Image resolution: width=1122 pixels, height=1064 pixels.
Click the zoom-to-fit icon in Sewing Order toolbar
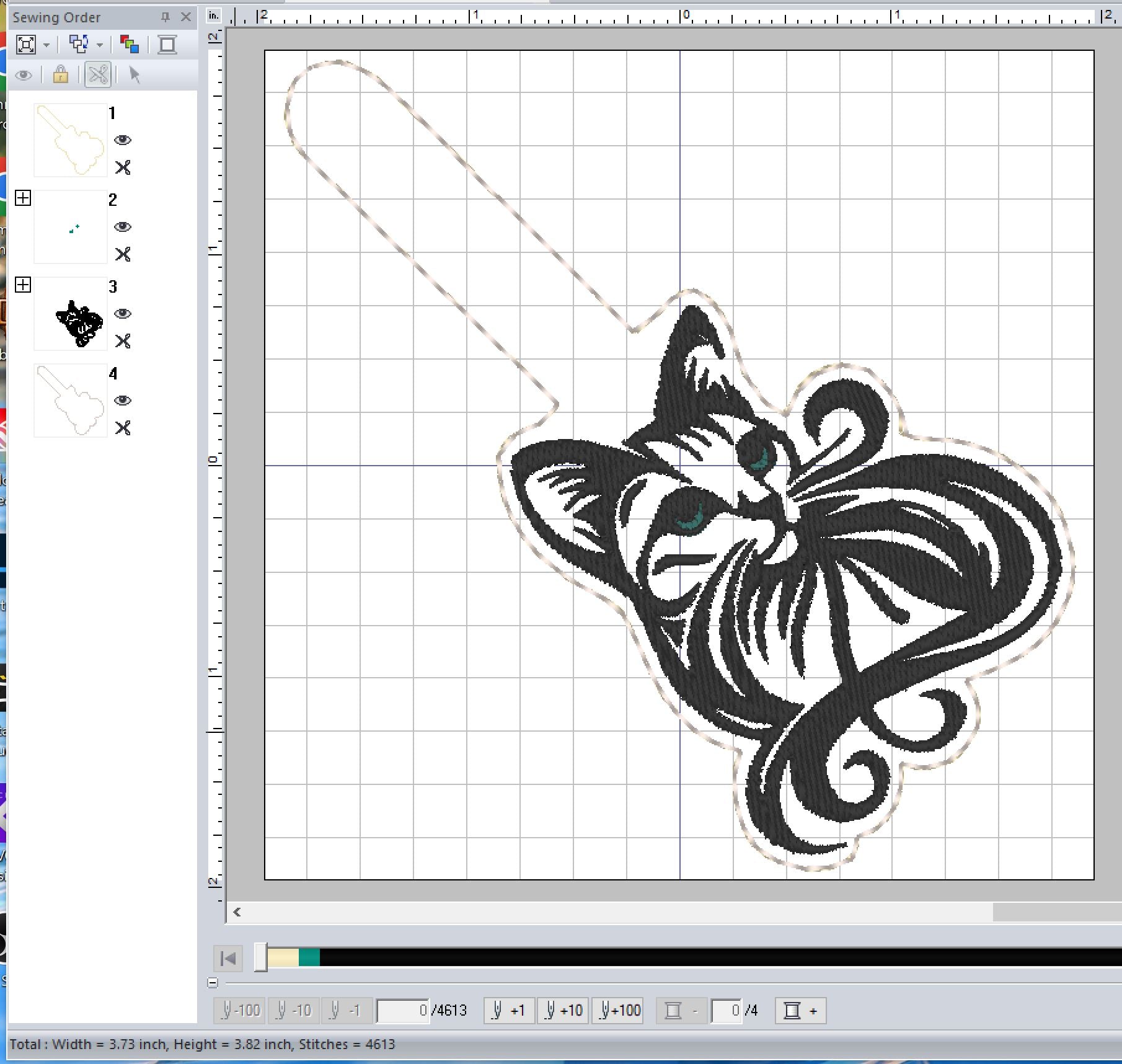[x=26, y=45]
